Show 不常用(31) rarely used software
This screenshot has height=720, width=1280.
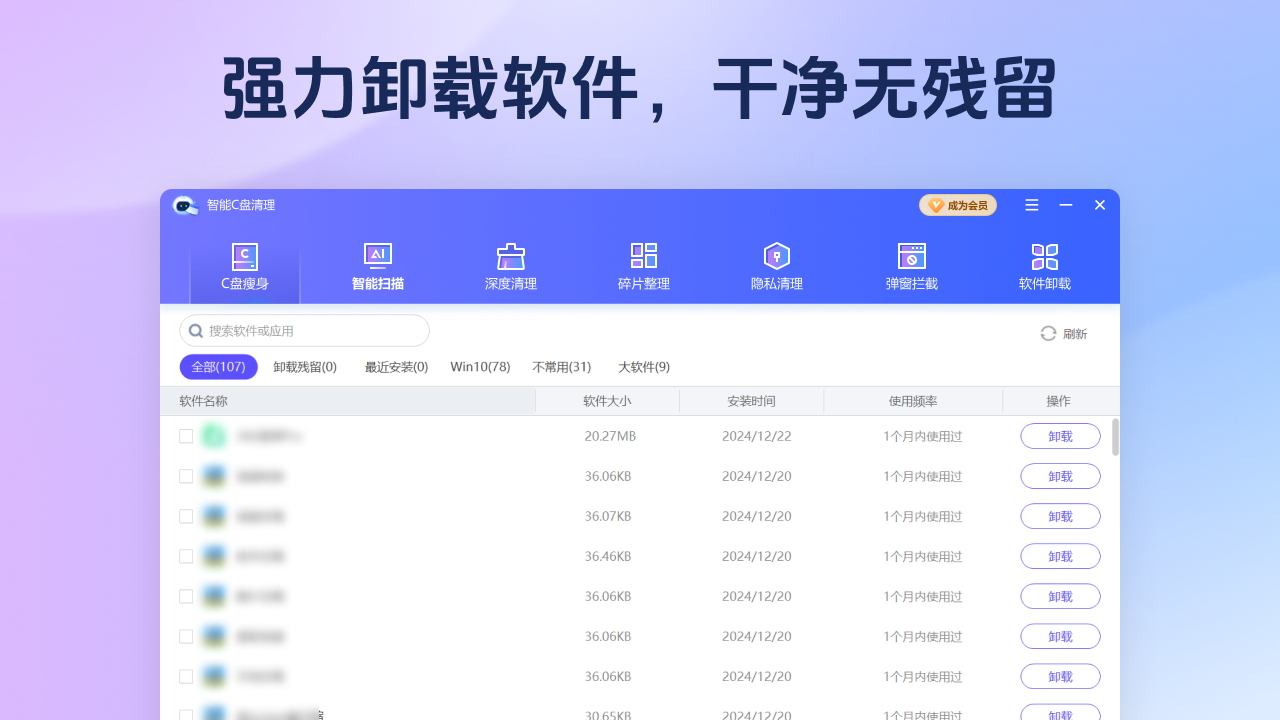562,367
